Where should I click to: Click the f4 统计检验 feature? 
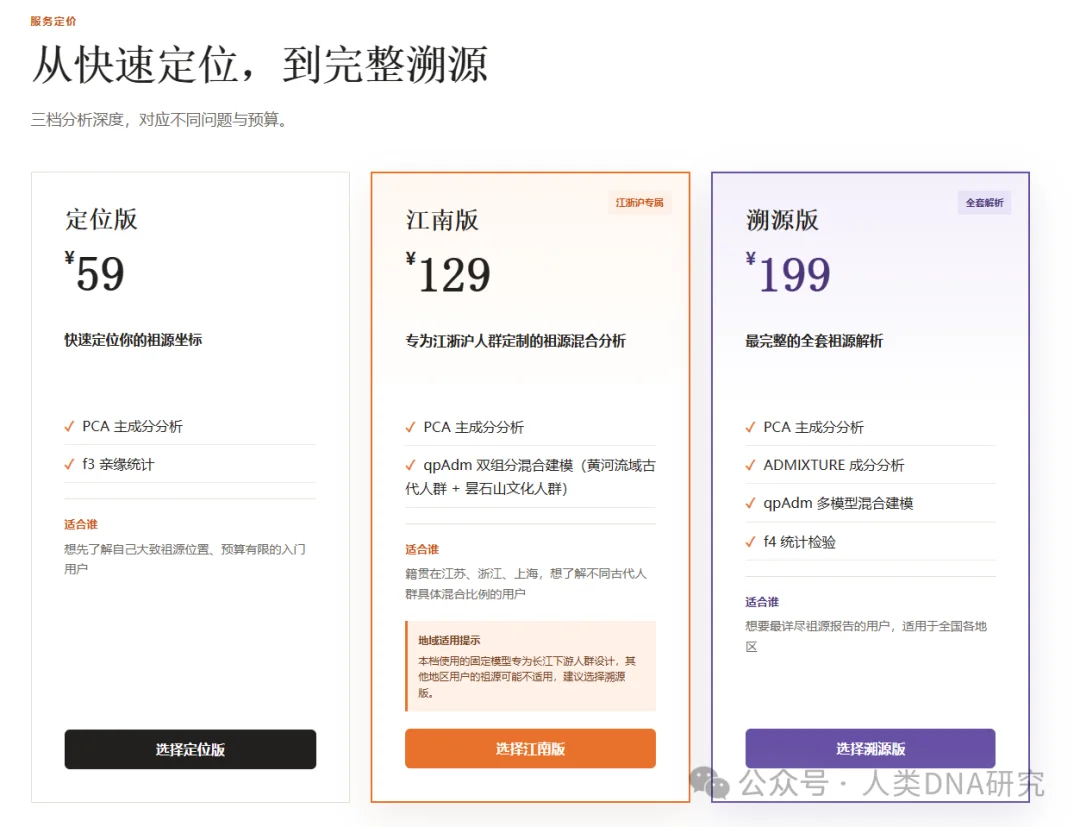tap(799, 542)
